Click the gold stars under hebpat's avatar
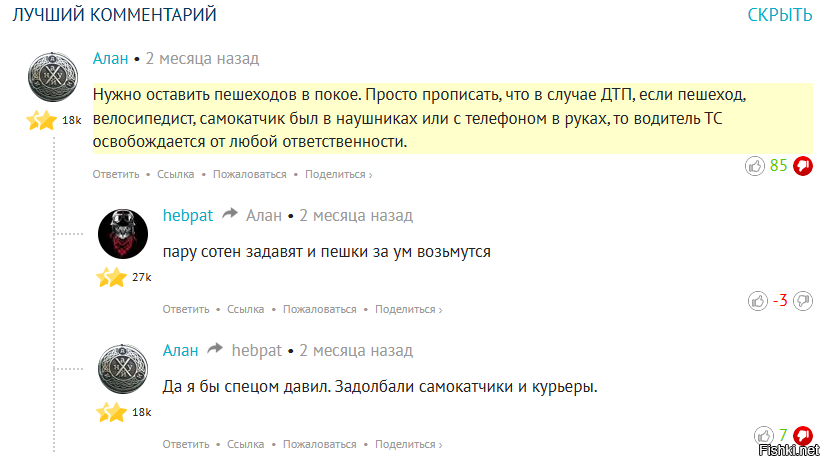 point(110,277)
